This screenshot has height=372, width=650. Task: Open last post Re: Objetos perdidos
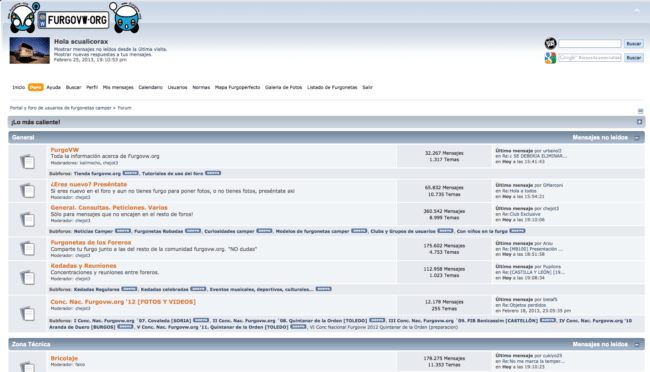(524, 305)
